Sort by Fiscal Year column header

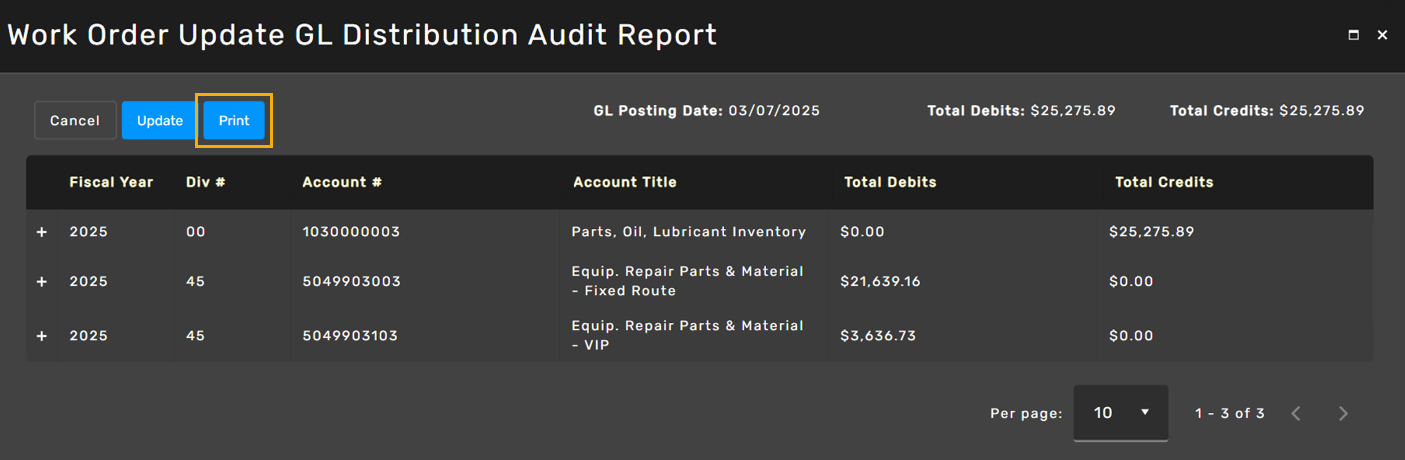click(x=111, y=182)
